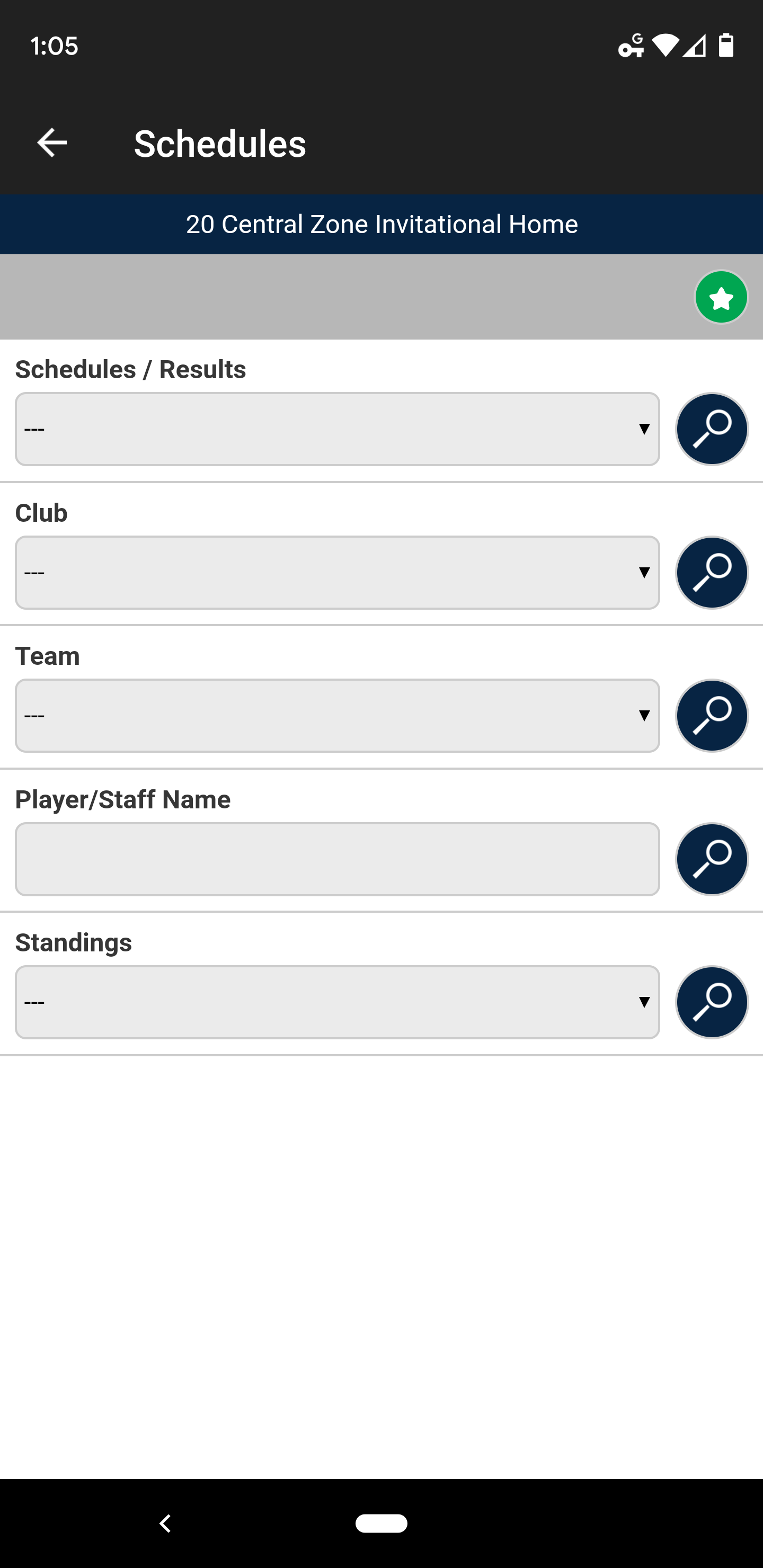763x1568 pixels.
Task: Focus the Player/Staff Name text field
Action: (x=338, y=859)
